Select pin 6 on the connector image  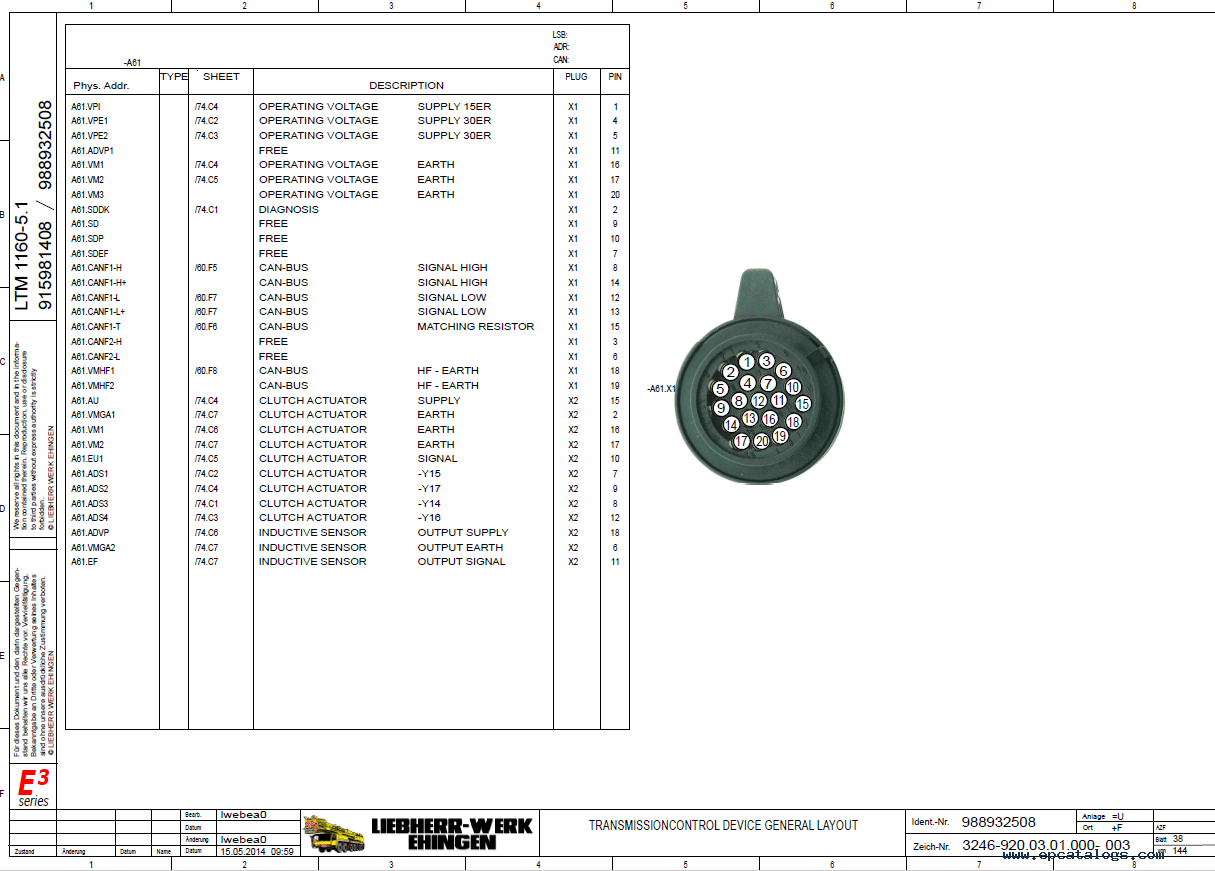coord(784,371)
